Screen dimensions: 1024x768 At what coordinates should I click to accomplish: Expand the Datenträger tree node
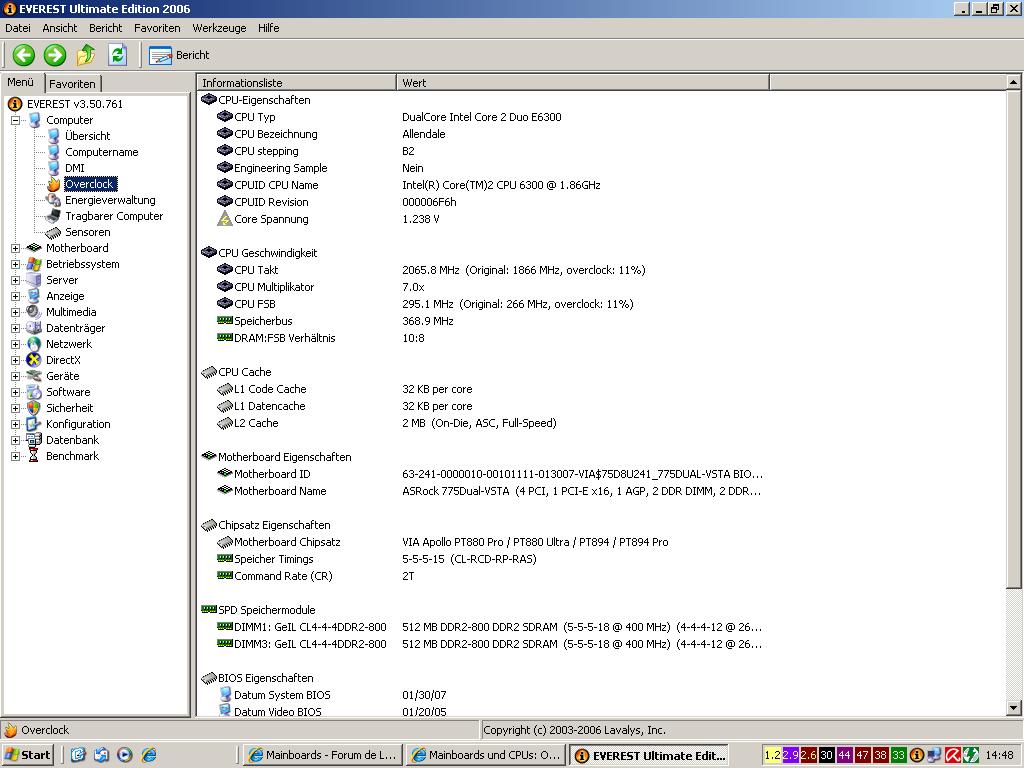(15, 328)
